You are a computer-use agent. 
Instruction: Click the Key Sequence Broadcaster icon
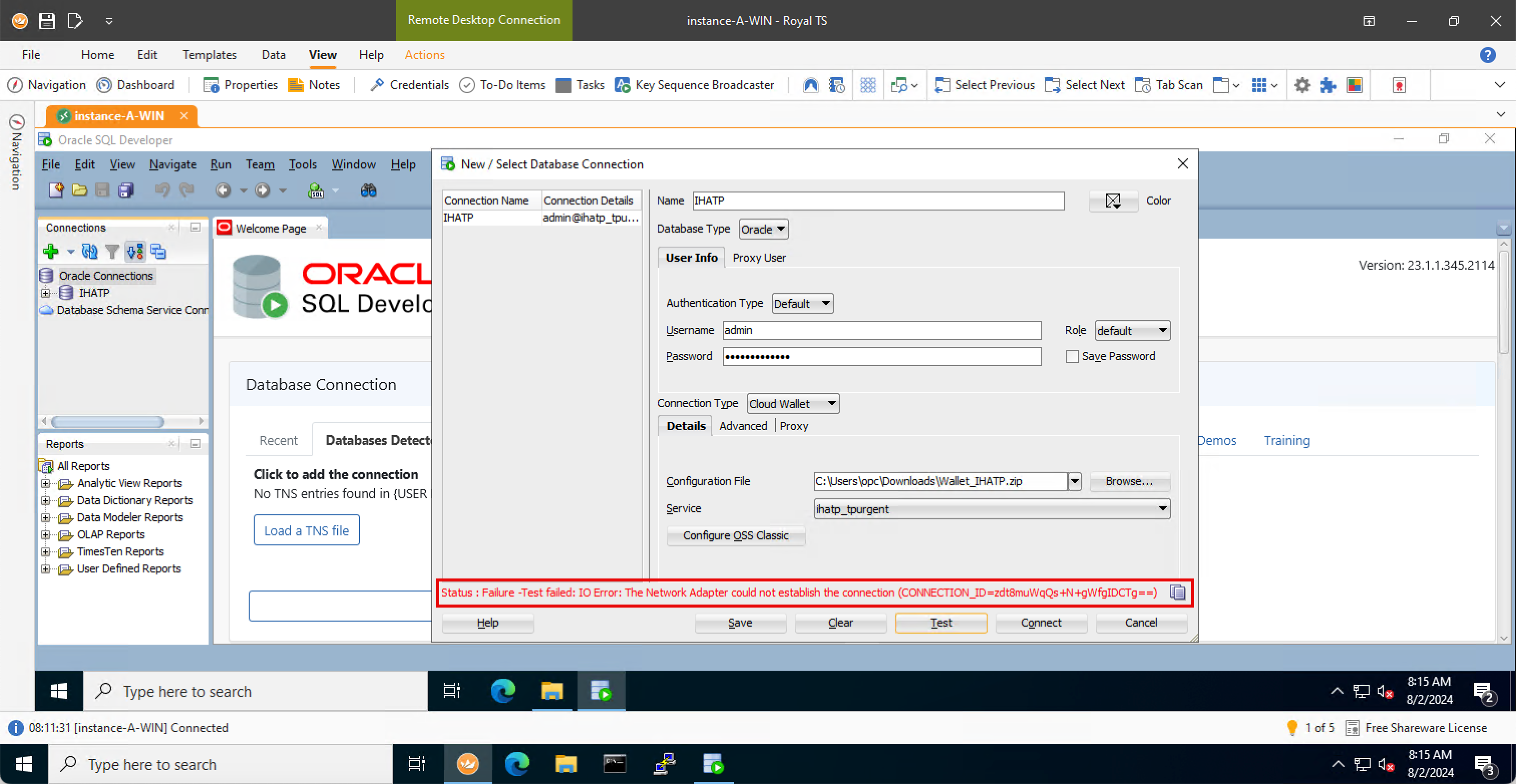[623, 85]
